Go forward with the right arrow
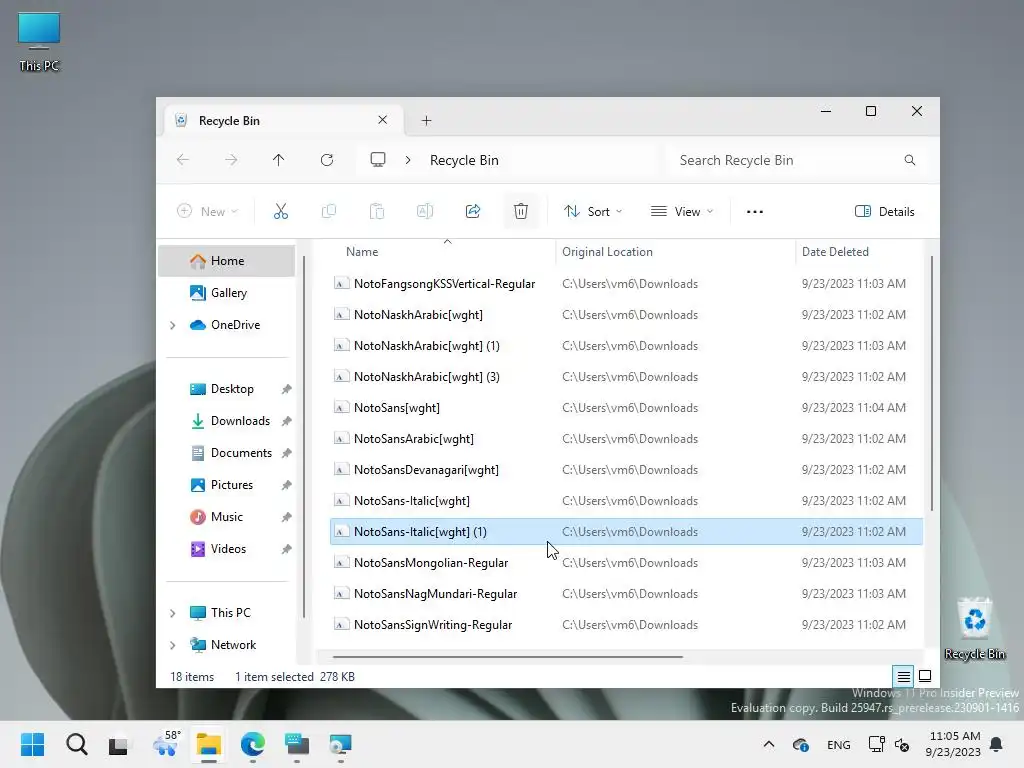Viewport: 1024px width, 768px height. pos(231,160)
